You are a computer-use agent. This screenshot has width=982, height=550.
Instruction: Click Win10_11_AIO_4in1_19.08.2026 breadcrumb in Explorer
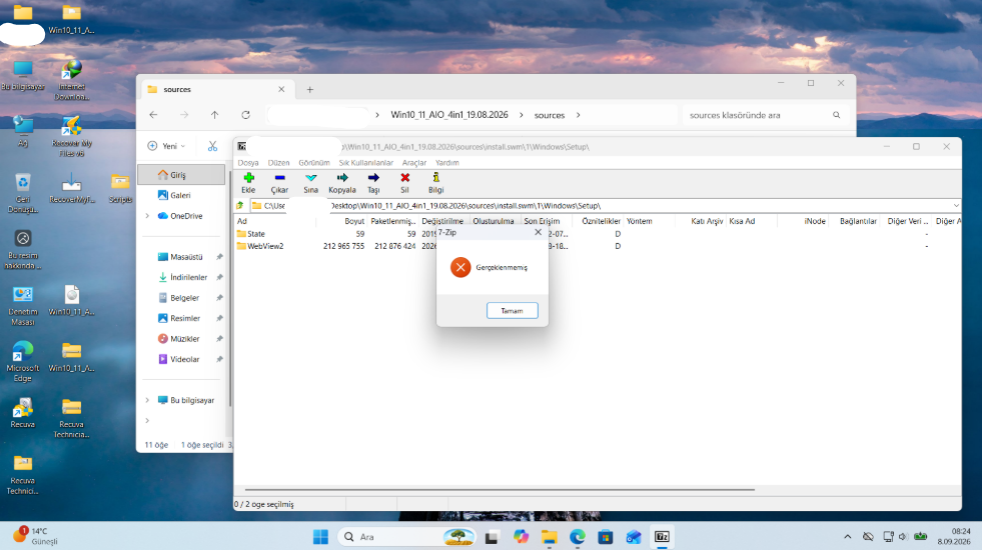point(449,115)
